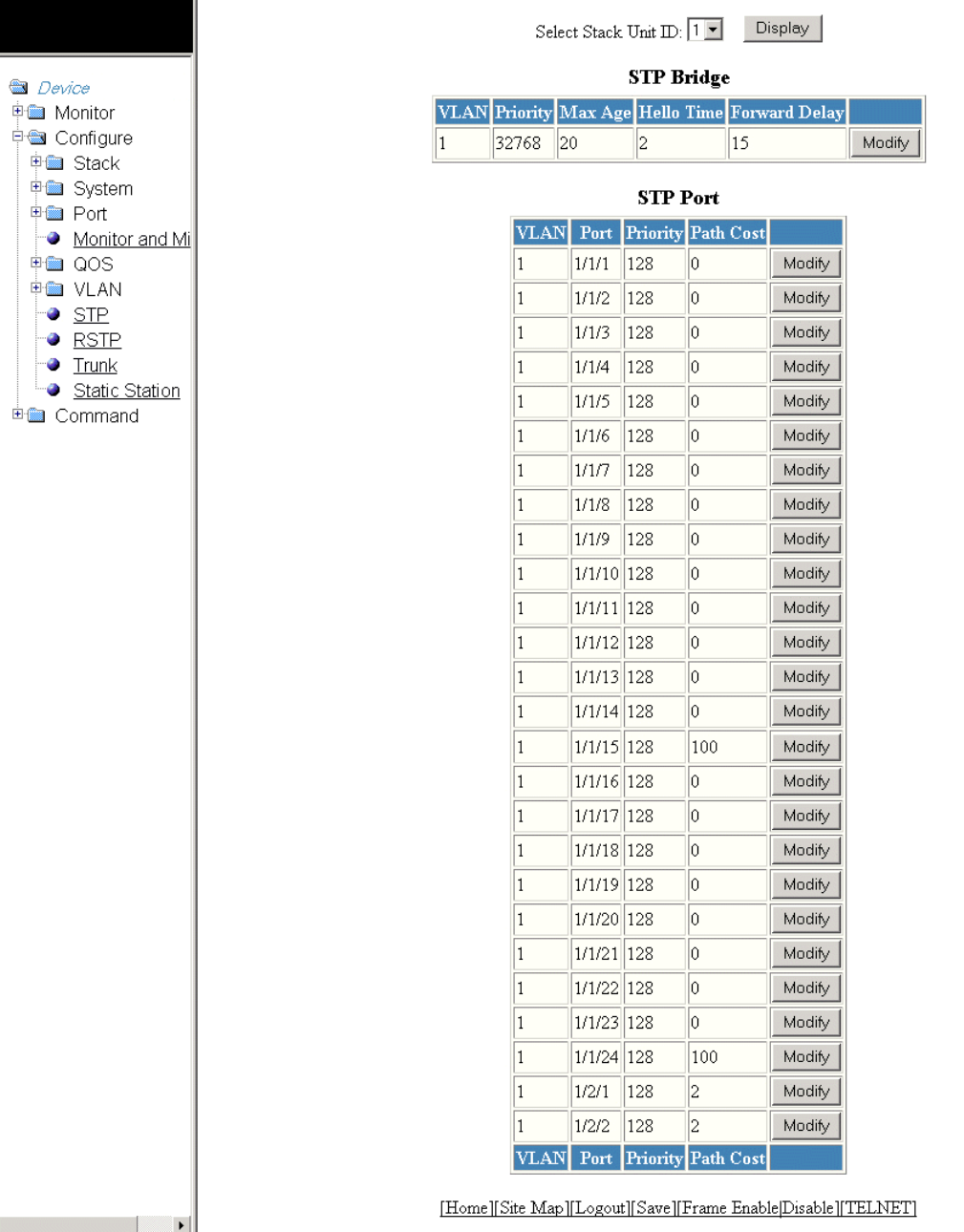Open the Select Stack Unit ID dropdown
964x1232 pixels.
tap(705, 30)
